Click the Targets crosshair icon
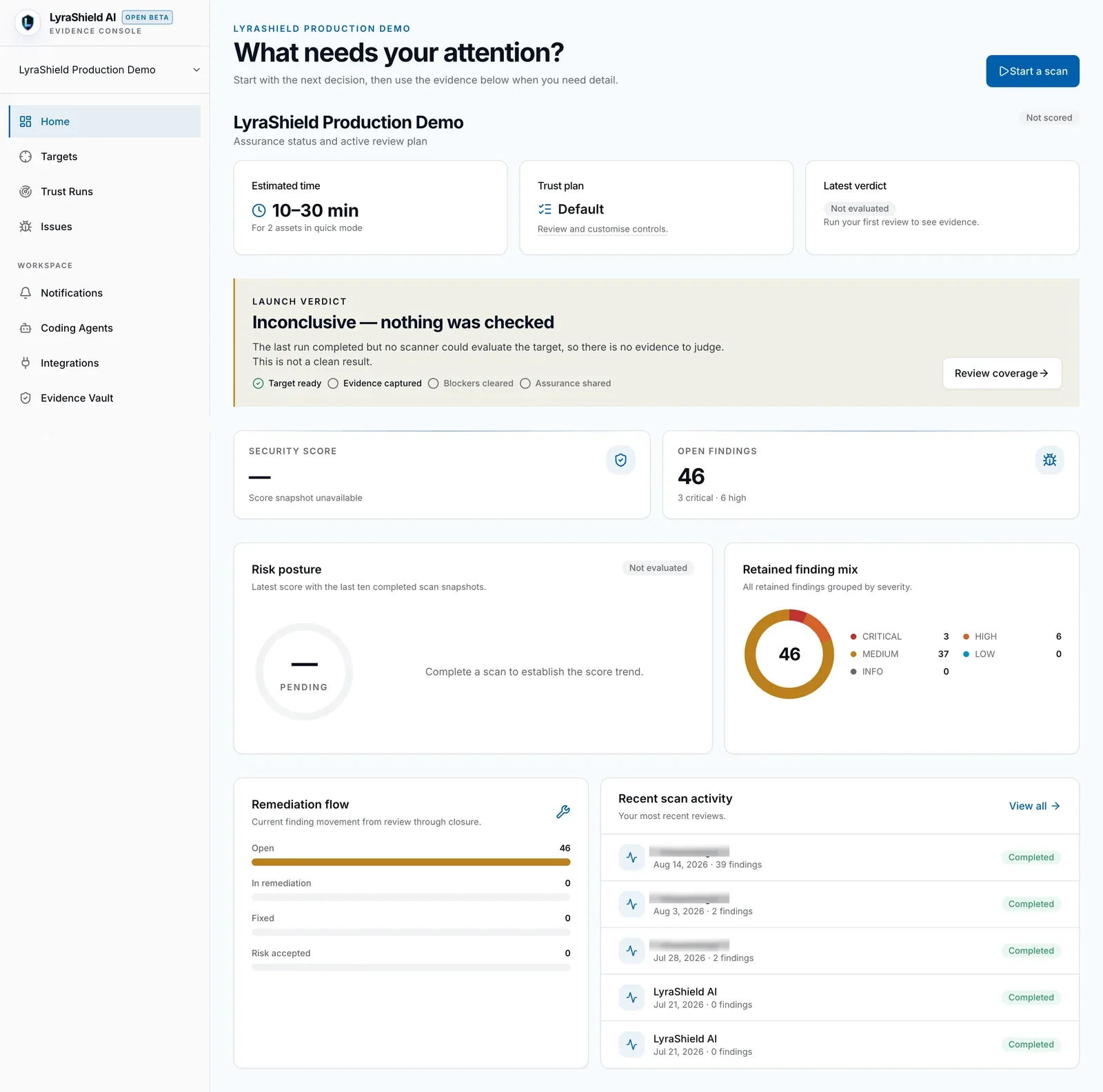 point(26,156)
